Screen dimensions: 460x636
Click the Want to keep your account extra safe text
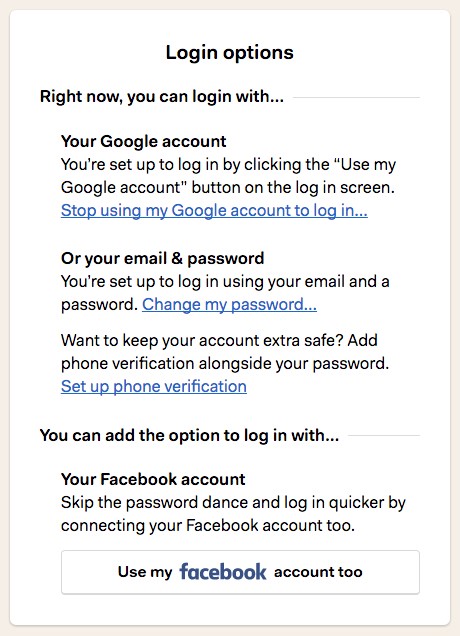click(x=225, y=352)
